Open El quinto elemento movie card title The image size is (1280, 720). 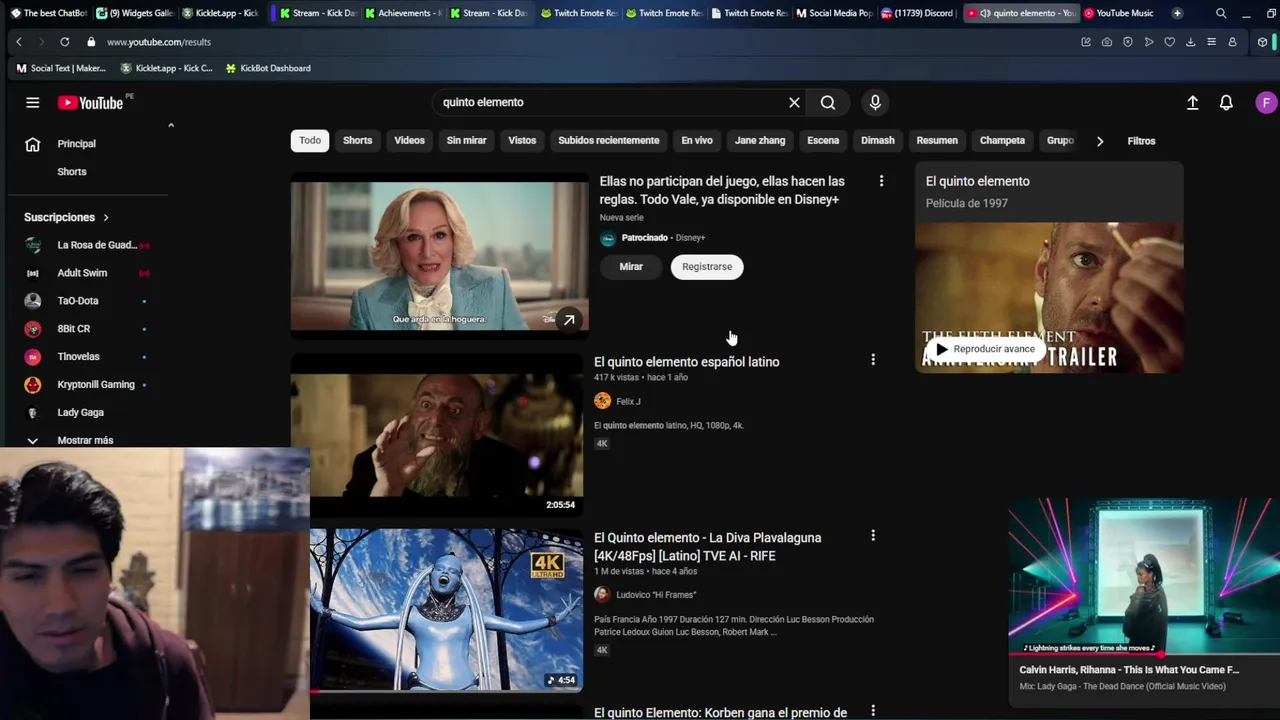click(x=977, y=182)
